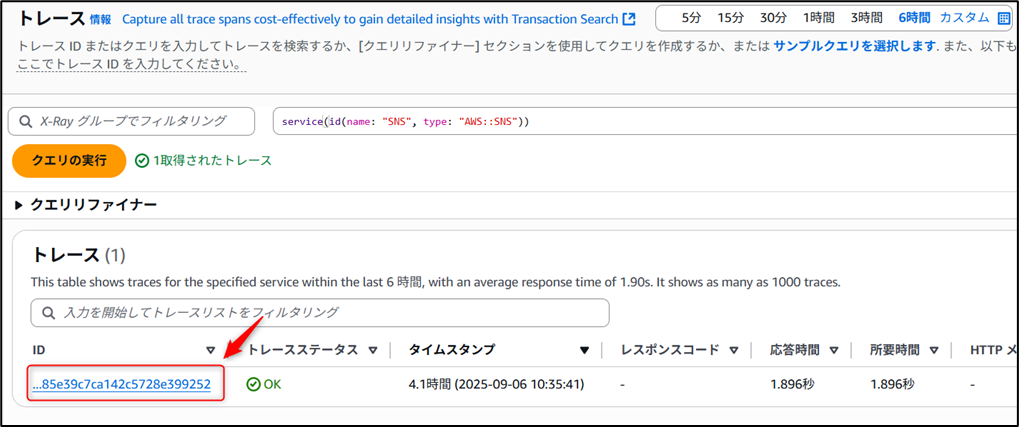Click the search icon in X-Ray group filter
The width and height of the screenshot is (1019, 427).
tap(24, 121)
